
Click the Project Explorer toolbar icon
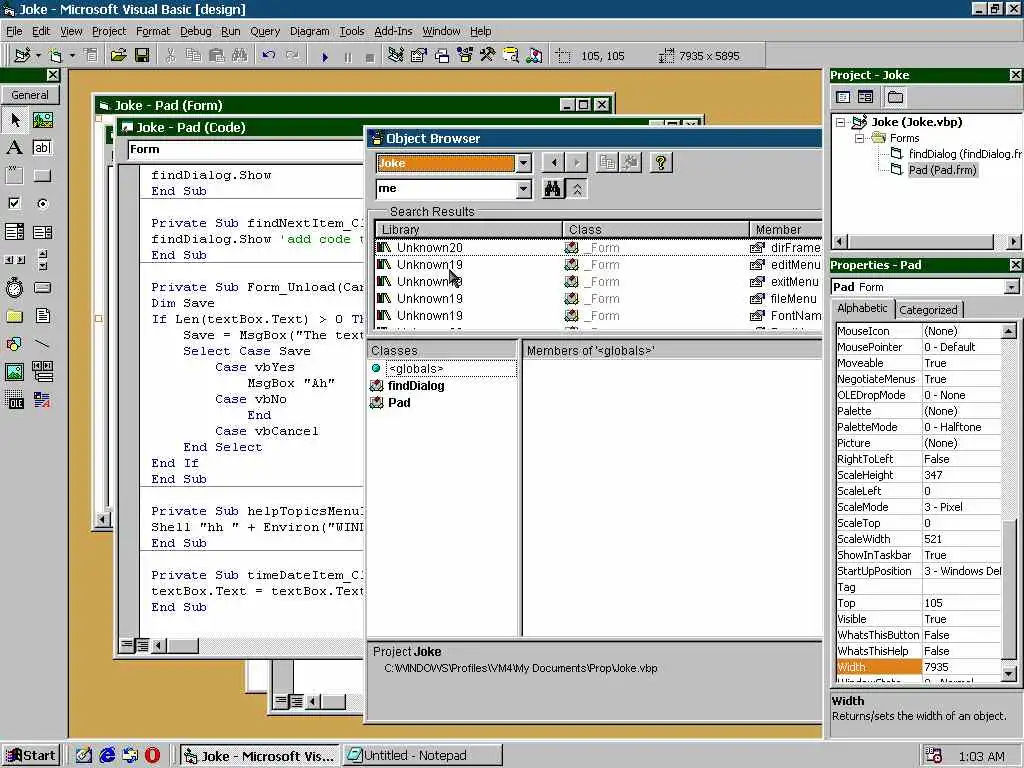(x=395, y=56)
